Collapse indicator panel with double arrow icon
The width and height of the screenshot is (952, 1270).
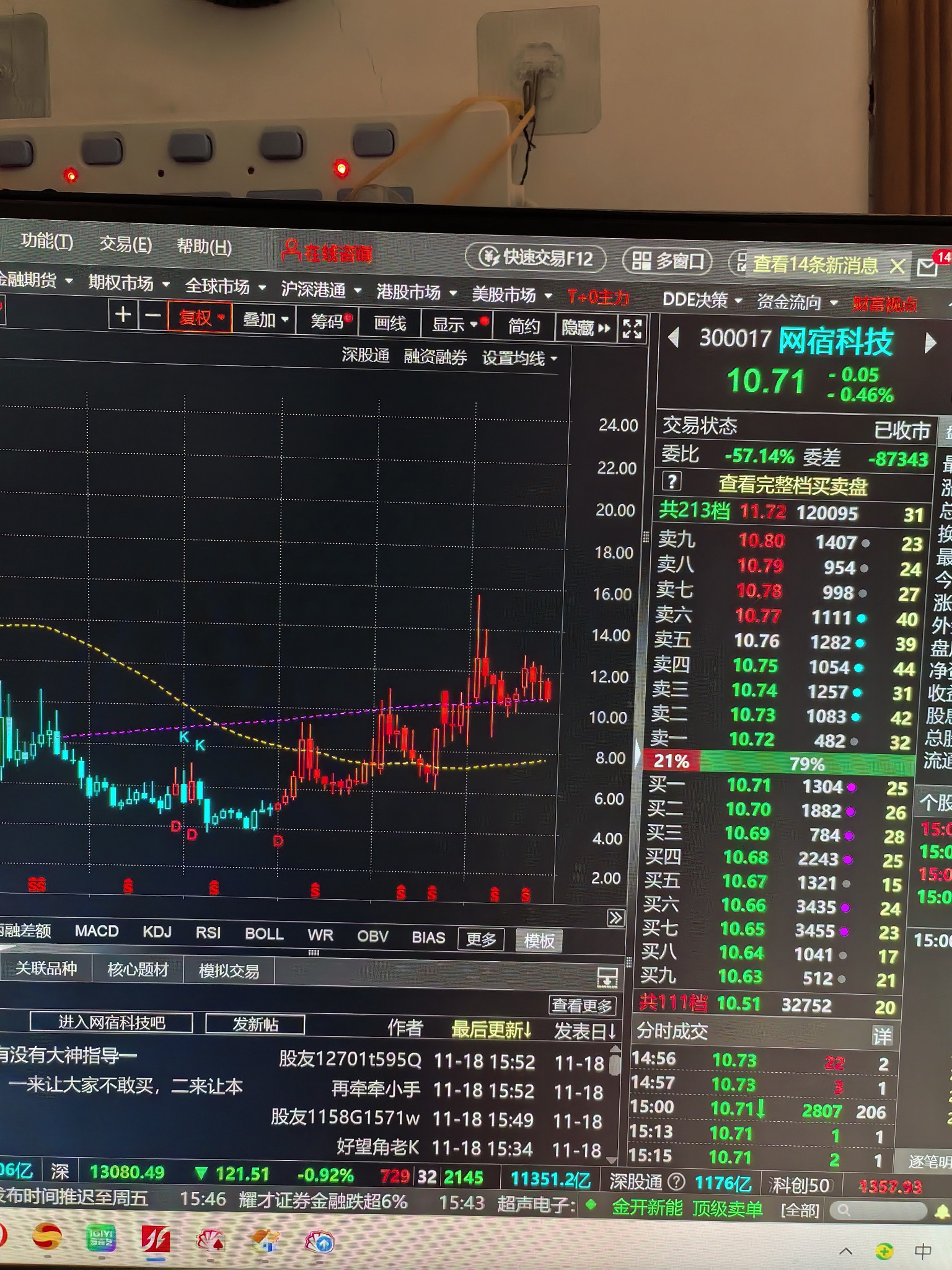[x=615, y=917]
